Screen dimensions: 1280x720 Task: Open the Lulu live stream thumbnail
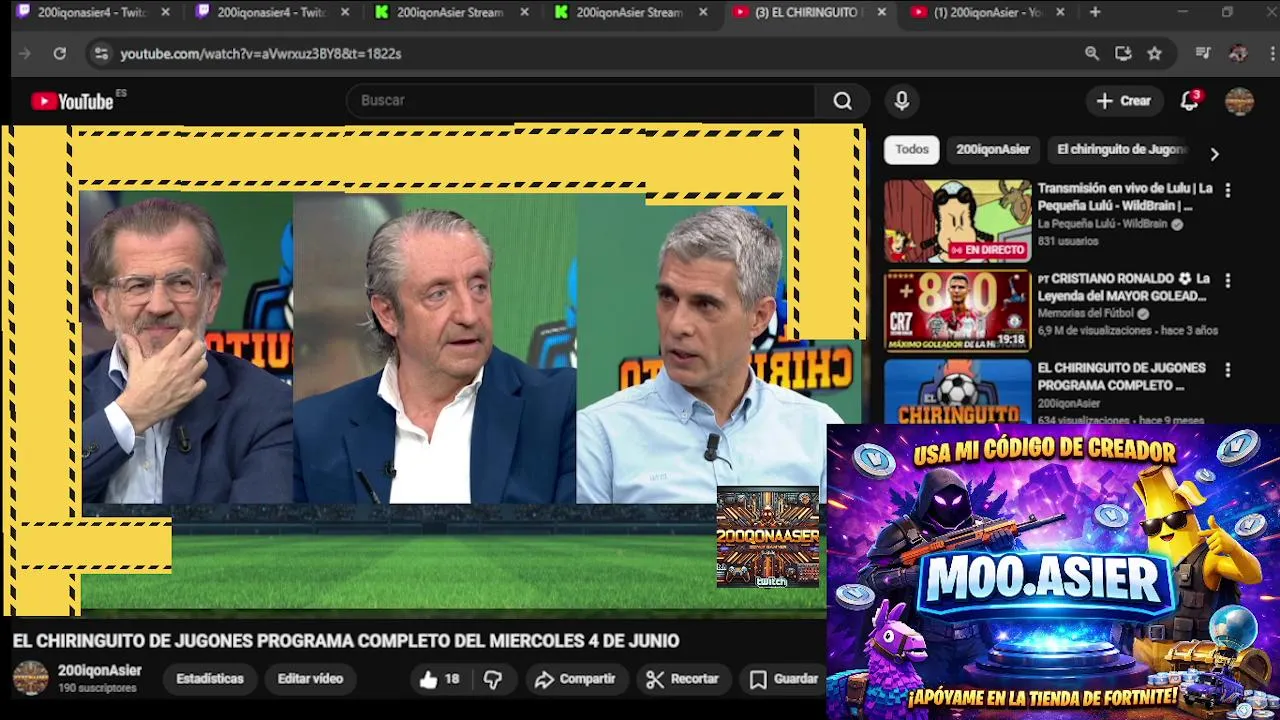pyautogui.click(x=957, y=221)
